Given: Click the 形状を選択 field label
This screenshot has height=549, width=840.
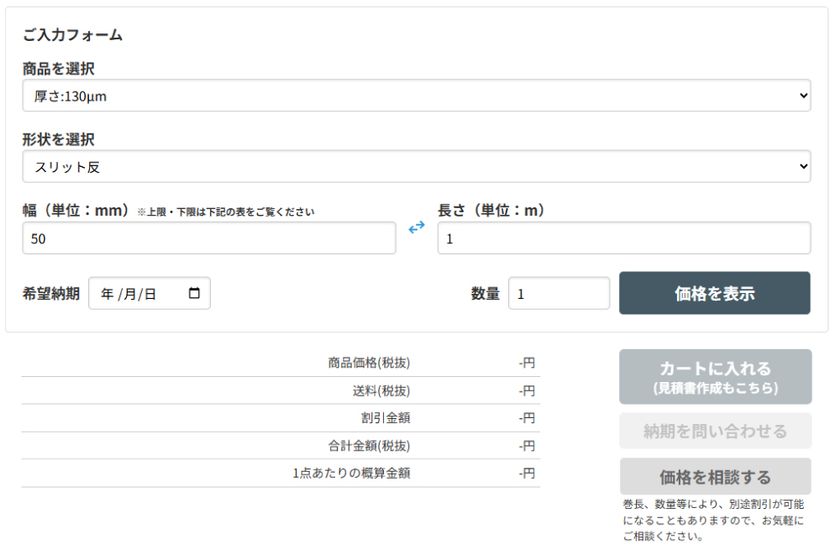Looking at the screenshot, I should [58, 139].
